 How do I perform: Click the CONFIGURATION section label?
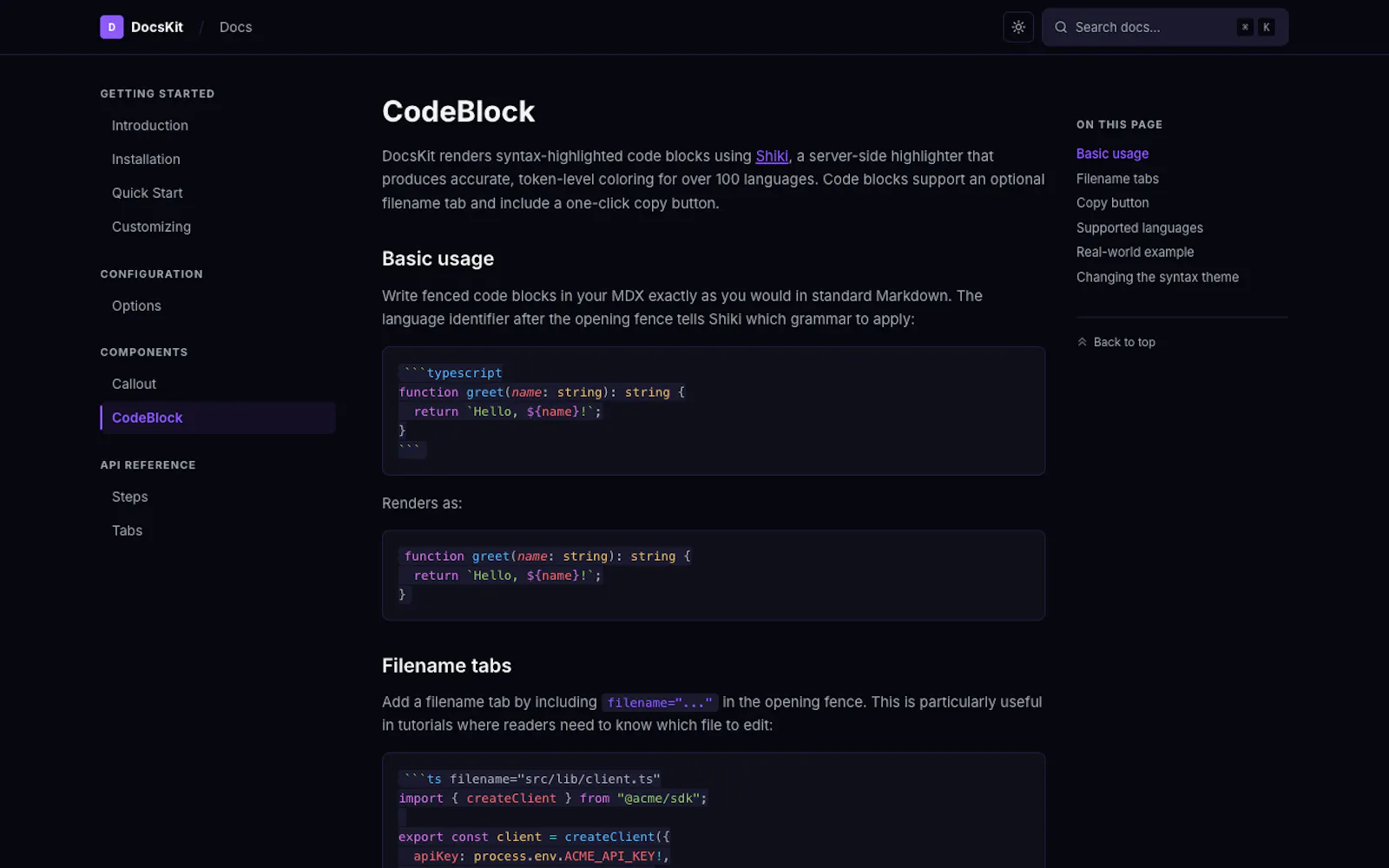(x=151, y=274)
